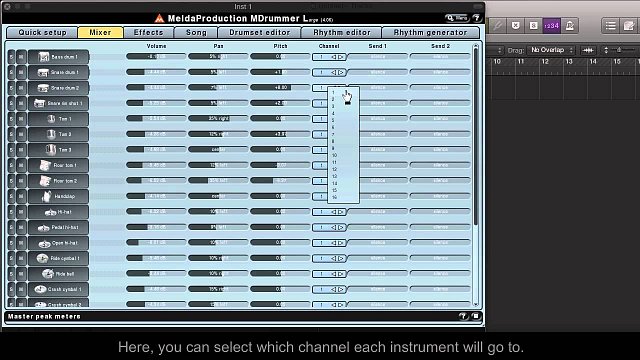The width and height of the screenshot is (640, 360).
Task: Open the Hi-hat channel selector
Action: point(329,212)
